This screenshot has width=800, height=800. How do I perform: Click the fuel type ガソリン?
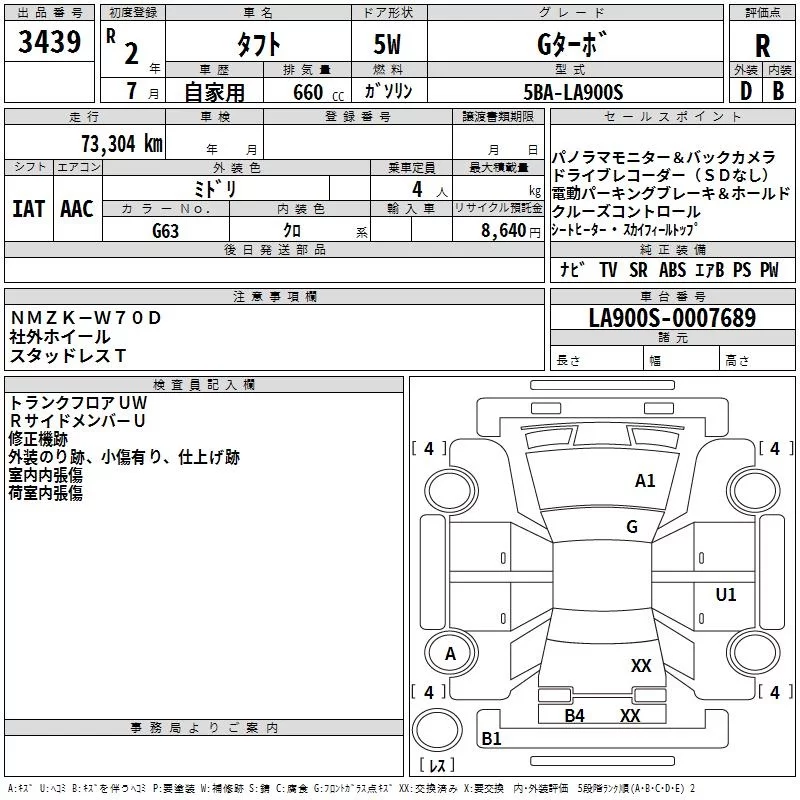tap(388, 91)
